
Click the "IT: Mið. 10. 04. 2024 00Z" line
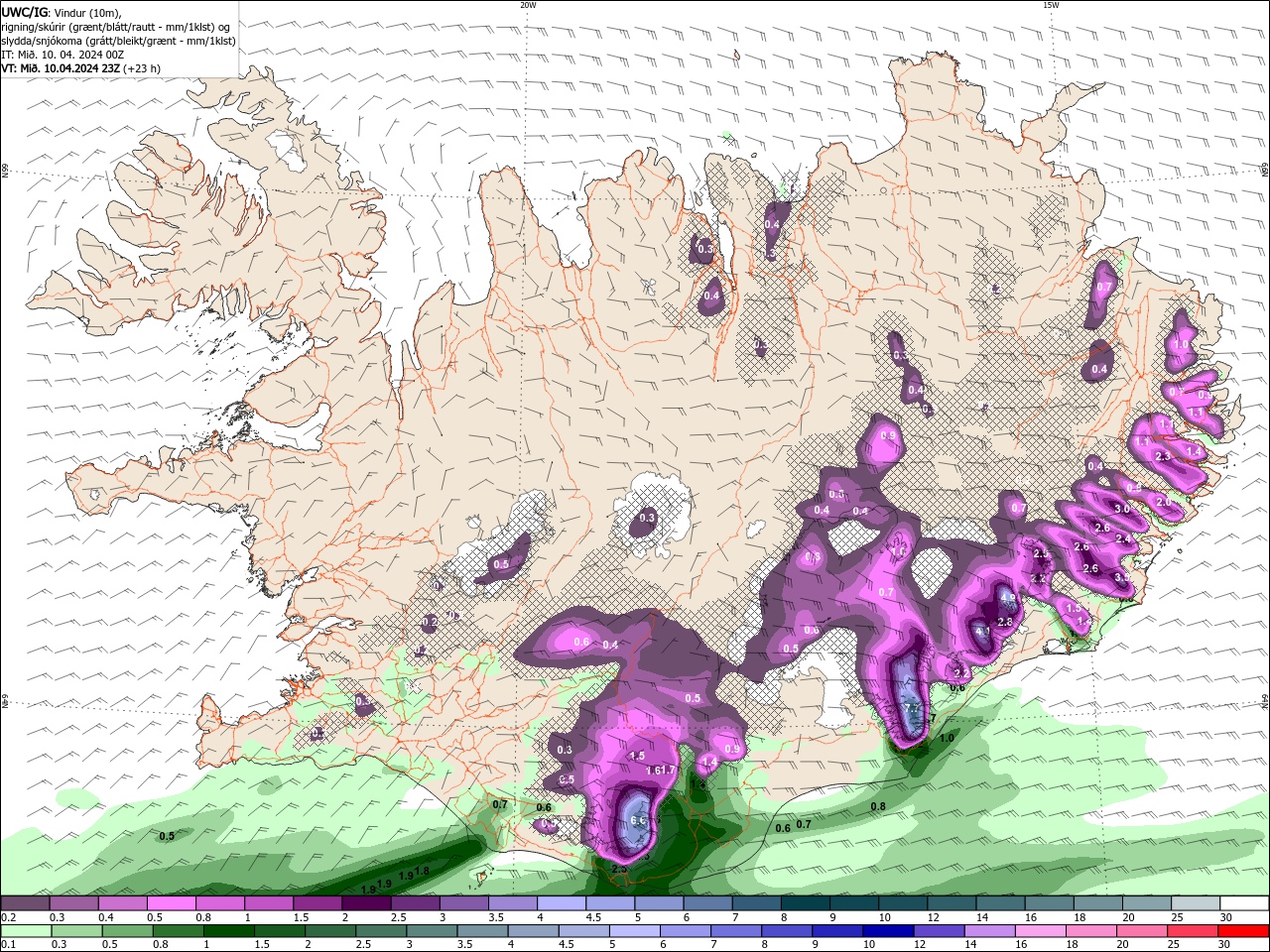coord(63,55)
